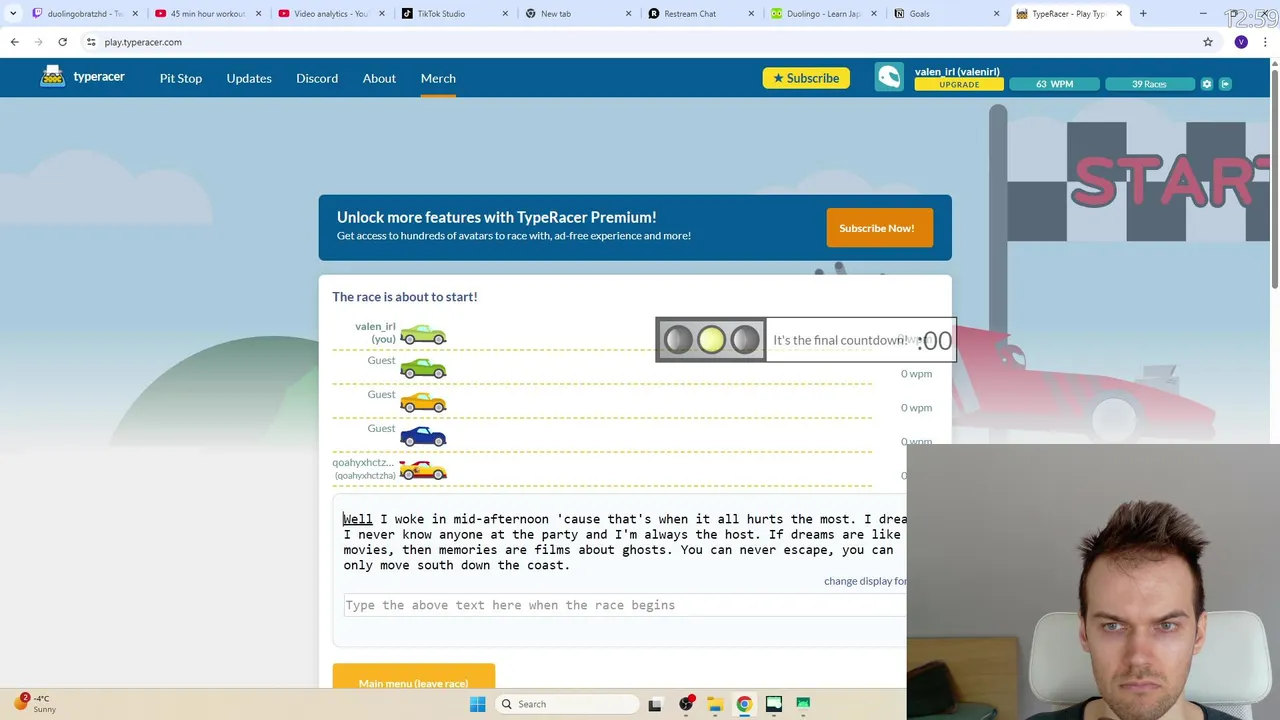Click the orange Guest car
Screen dimensions: 1280x720
pyautogui.click(x=423, y=402)
